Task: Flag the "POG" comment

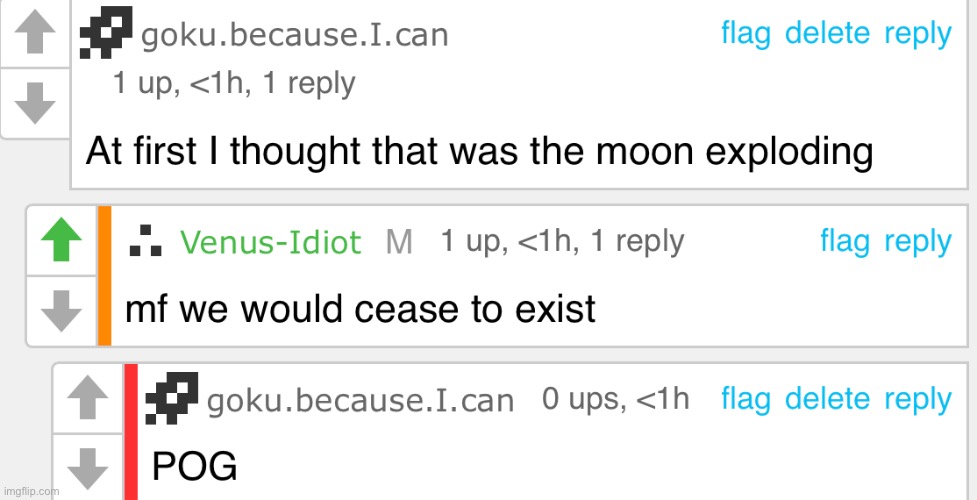Action: (746, 399)
